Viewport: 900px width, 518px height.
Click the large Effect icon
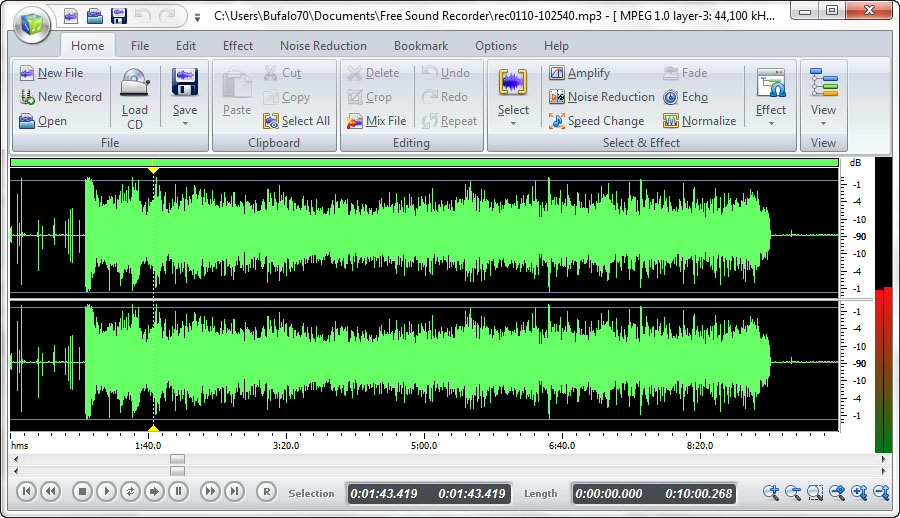(x=771, y=83)
